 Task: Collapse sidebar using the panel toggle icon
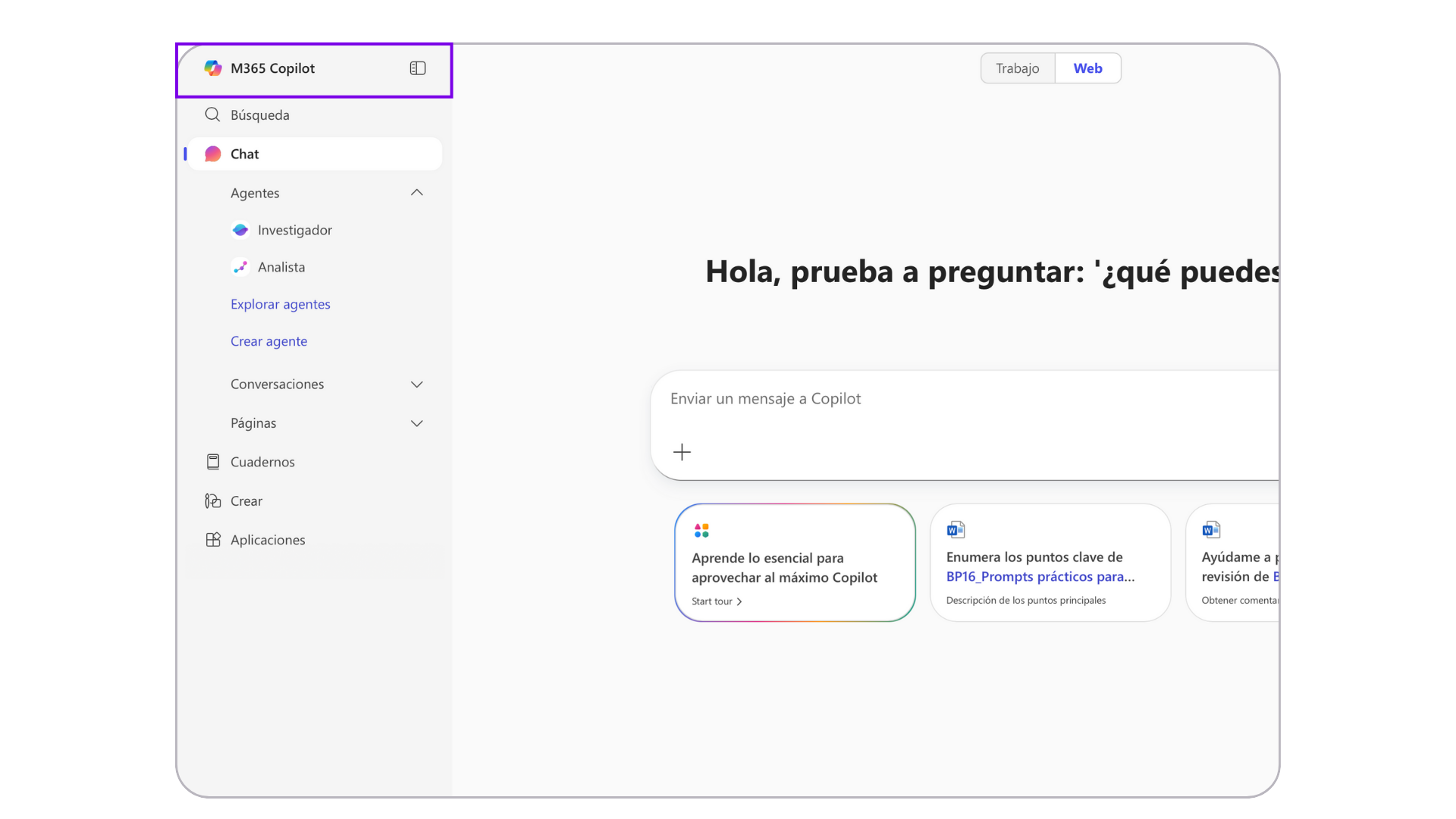418,68
